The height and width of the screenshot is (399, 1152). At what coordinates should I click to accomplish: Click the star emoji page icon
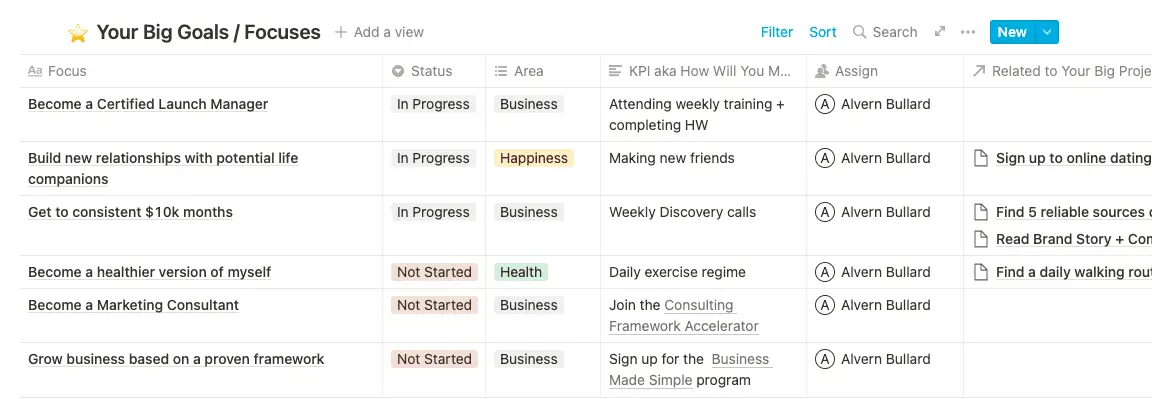pos(78,33)
